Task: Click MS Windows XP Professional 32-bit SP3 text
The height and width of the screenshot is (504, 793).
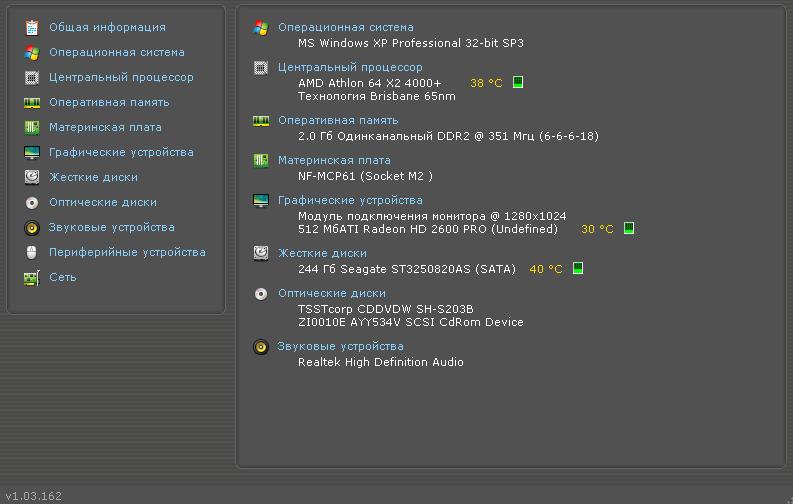Action: (x=411, y=43)
